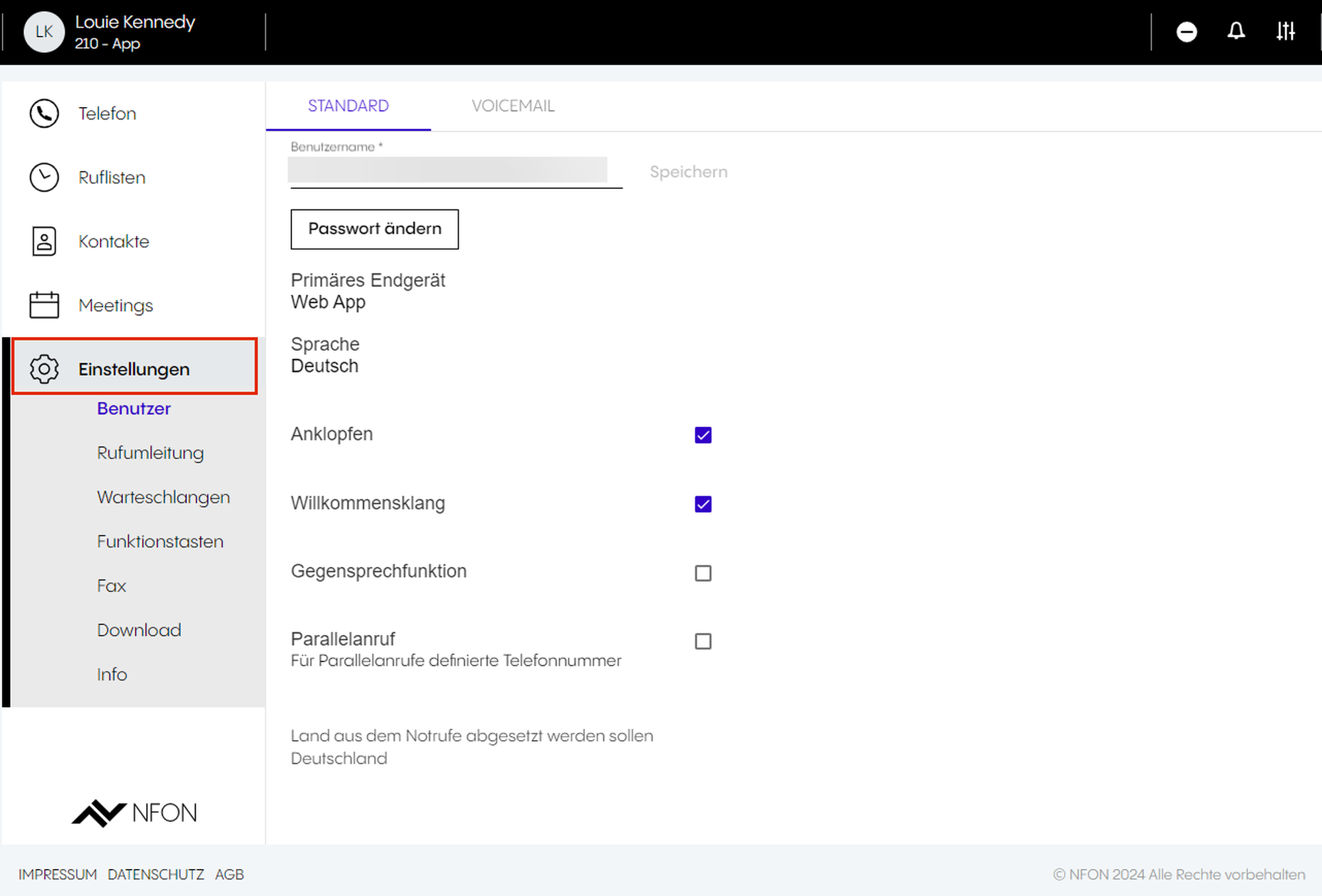
Task: Open the DATENSCHUTZ footer link
Action: pos(155,874)
